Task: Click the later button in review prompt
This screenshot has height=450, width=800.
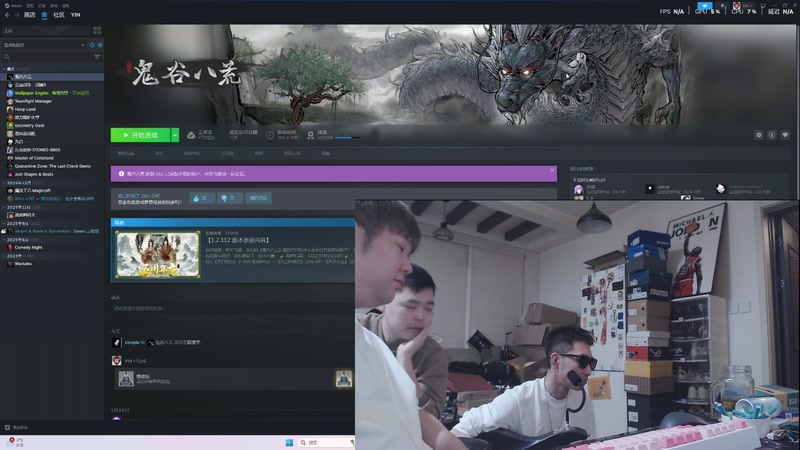Action: 258,198
